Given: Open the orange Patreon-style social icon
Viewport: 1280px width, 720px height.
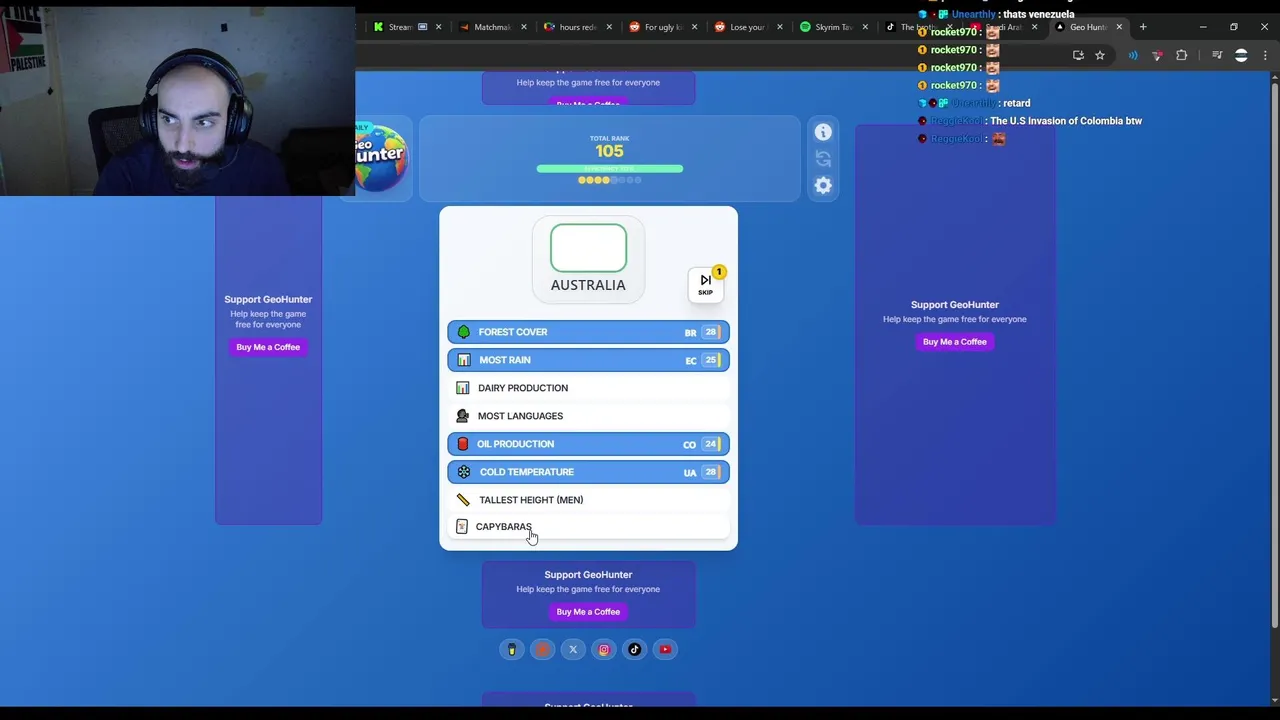Looking at the screenshot, I should (542, 650).
